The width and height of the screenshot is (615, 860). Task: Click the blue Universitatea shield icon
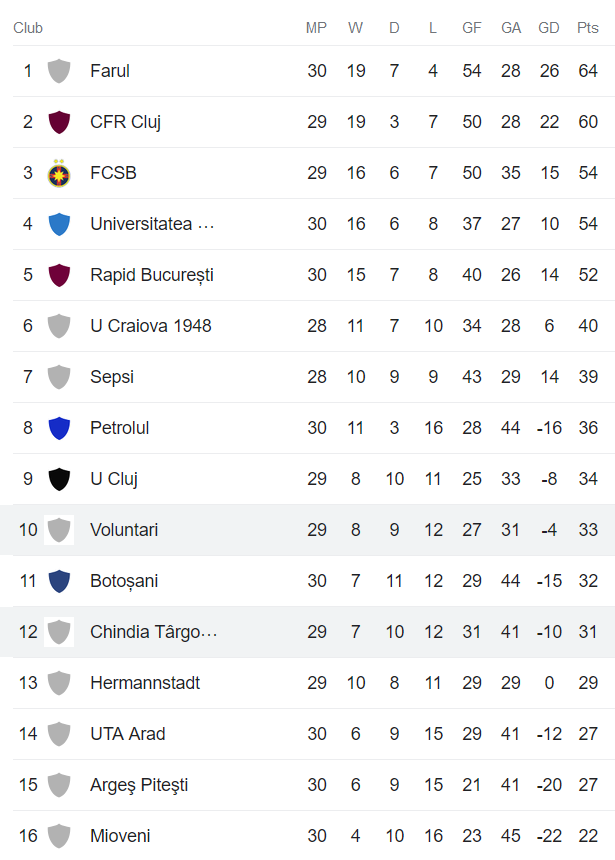pyautogui.click(x=59, y=224)
